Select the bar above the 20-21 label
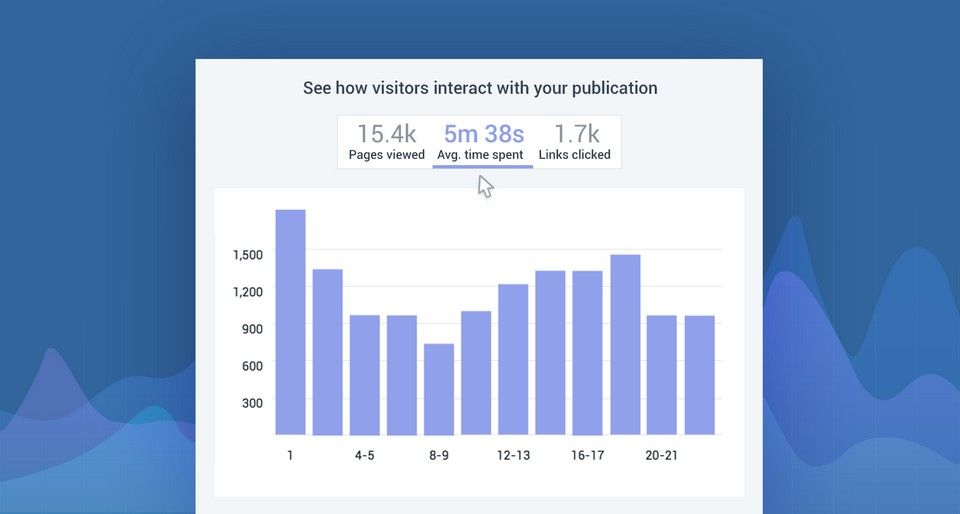The image size is (960, 514). click(x=661, y=375)
